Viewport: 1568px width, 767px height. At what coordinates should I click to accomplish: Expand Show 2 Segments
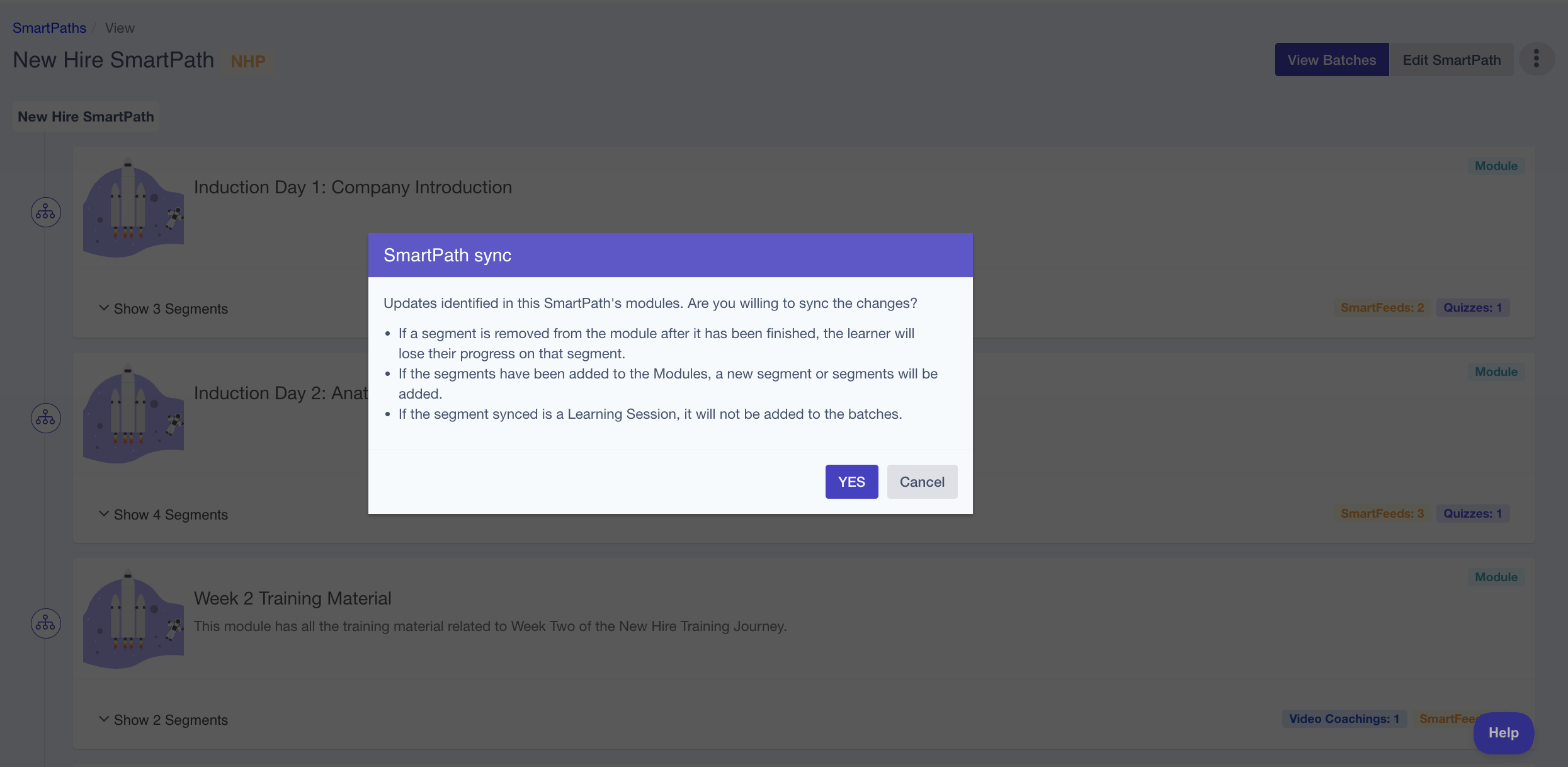tap(164, 720)
